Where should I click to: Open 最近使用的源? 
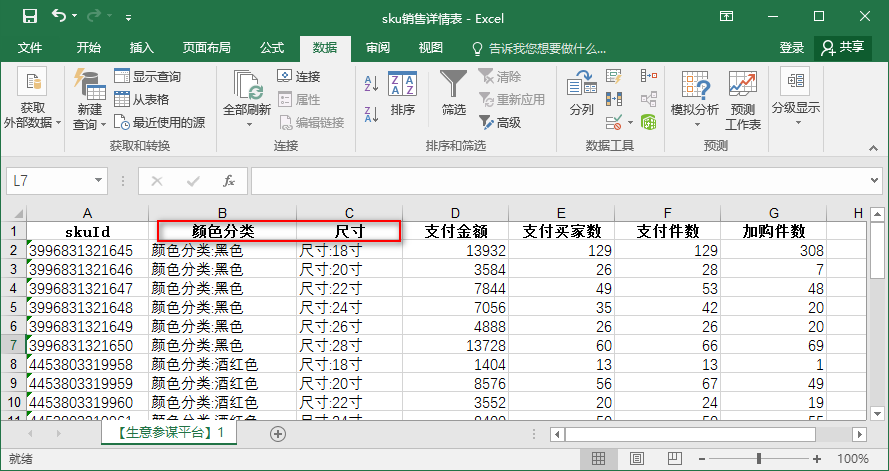coord(159,122)
